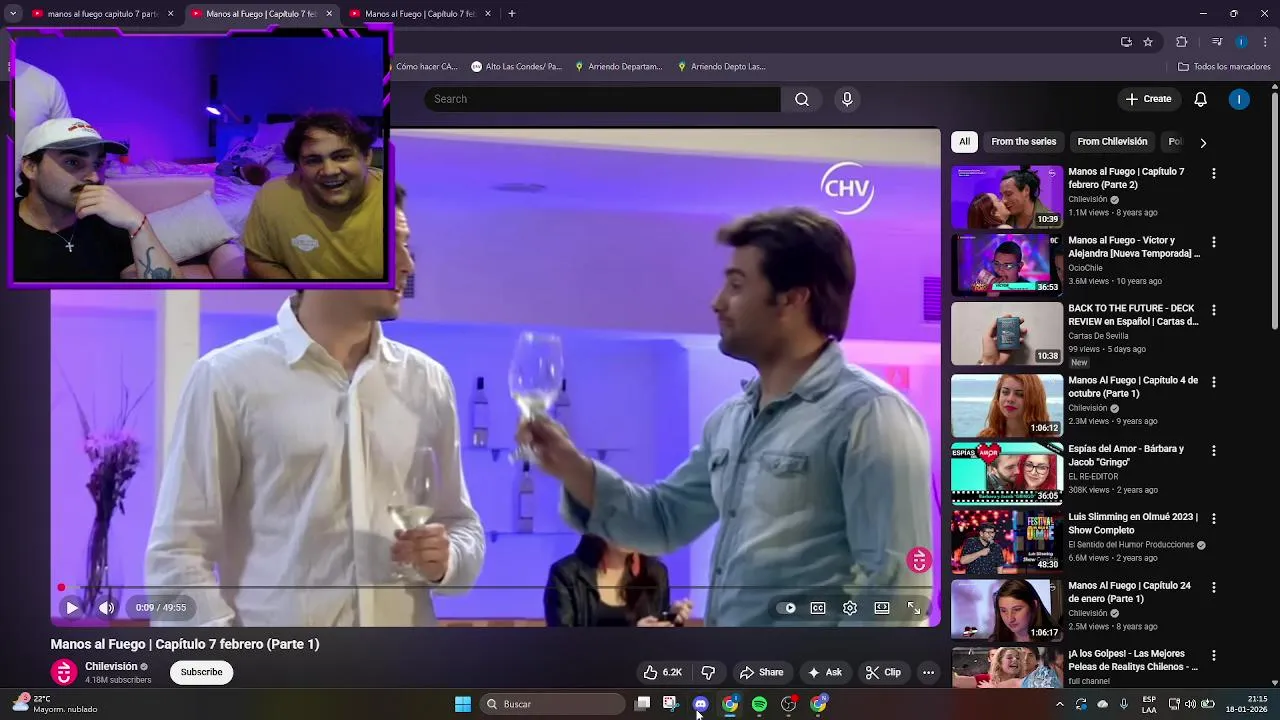Screen dimensions: 1280x720
Task: Subscribe to Chilevisión channel
Action: tap(201, 672)
